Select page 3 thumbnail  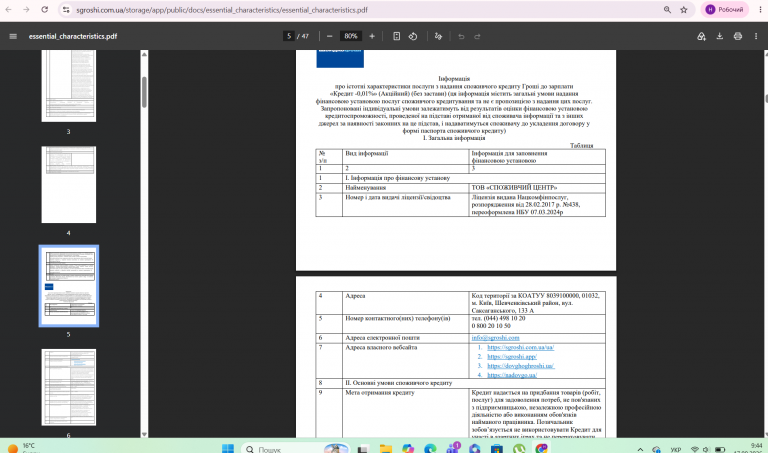pyautogui.click(x=69, y=85)
